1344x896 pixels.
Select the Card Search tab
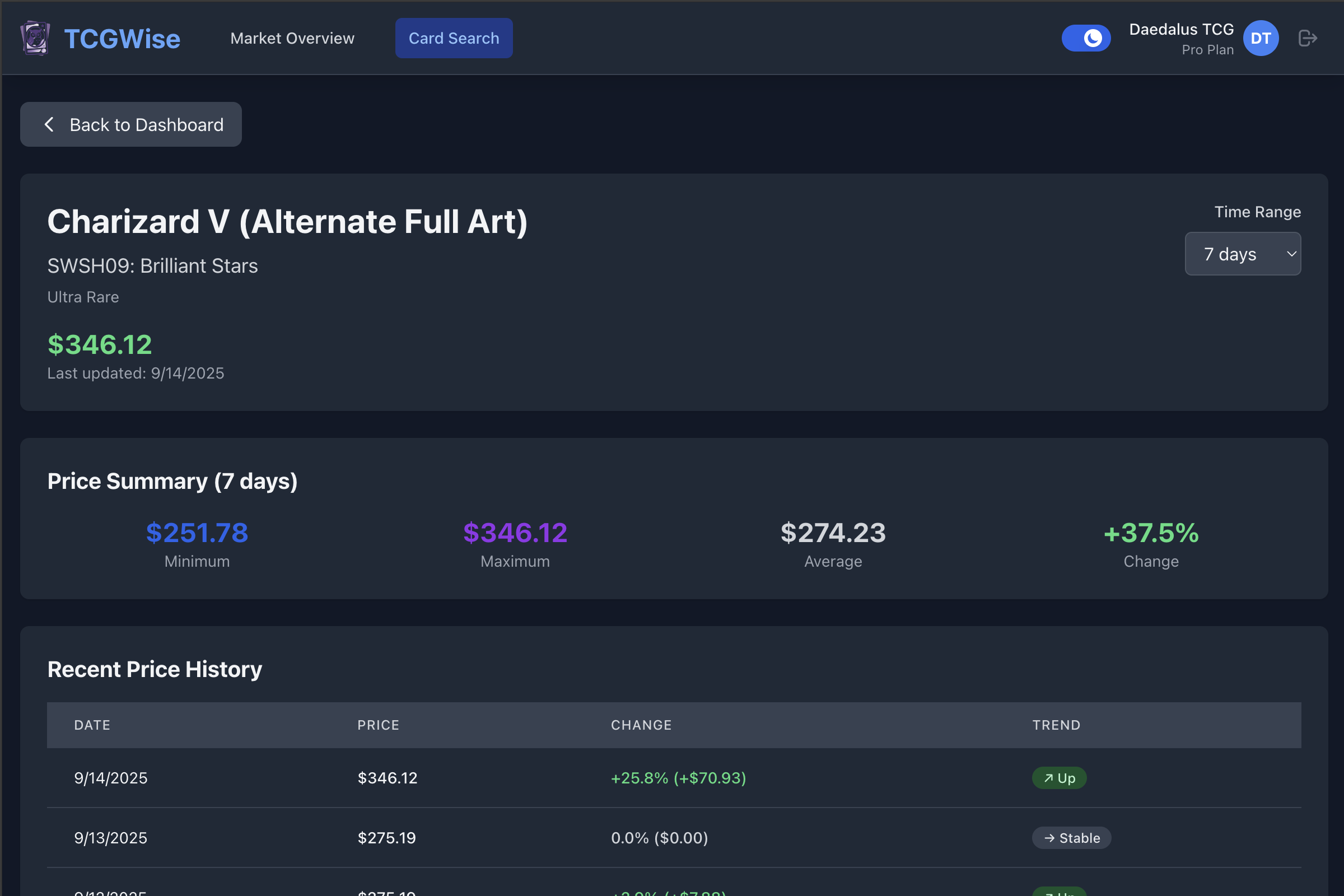tap(453, 38)
